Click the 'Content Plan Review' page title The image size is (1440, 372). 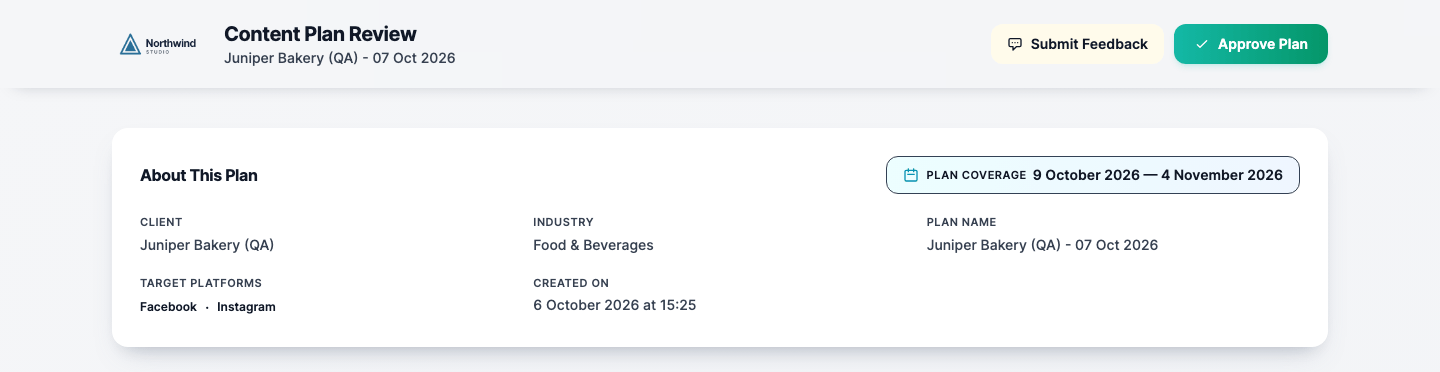(320, 34)
